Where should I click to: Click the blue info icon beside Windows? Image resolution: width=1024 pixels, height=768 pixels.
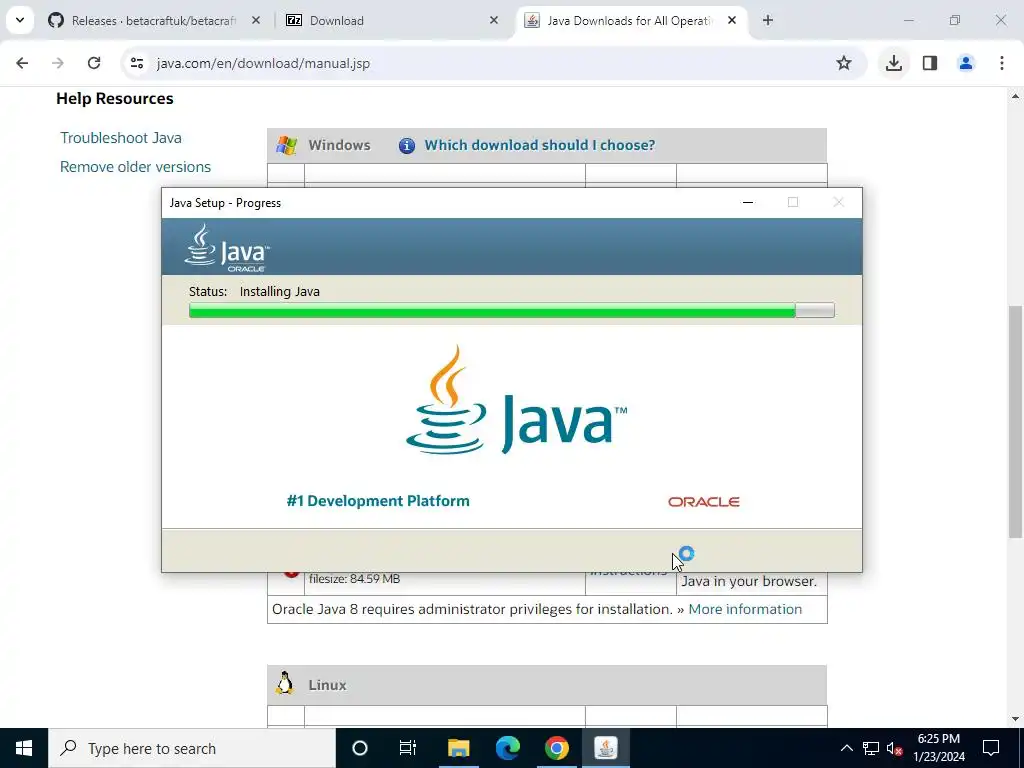point(407,146)
